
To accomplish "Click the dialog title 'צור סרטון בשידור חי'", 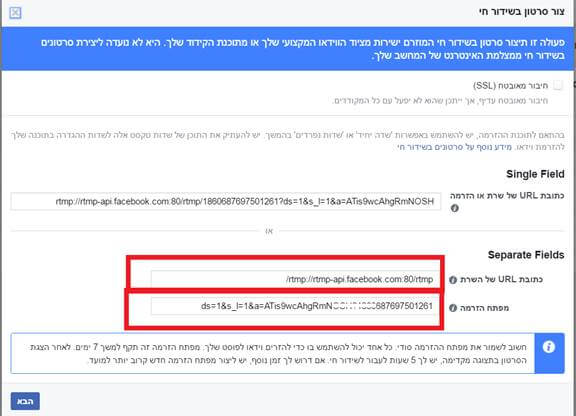I will pyautogui.click(x=522, y=12).
